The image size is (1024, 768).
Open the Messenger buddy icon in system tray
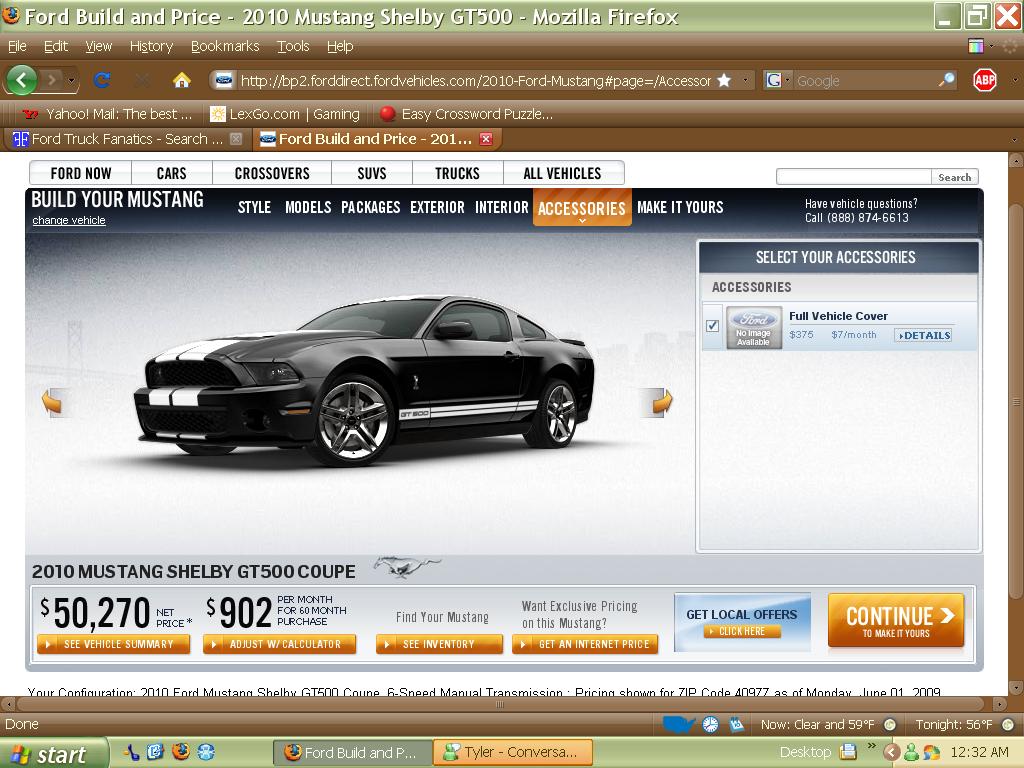[x=911, y=752]
